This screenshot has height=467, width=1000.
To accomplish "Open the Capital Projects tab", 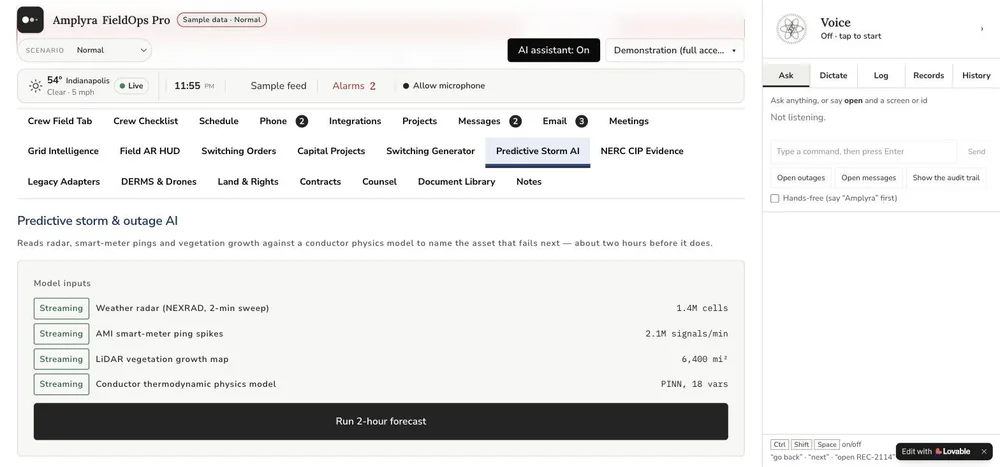I will click(x=331, y=151).
